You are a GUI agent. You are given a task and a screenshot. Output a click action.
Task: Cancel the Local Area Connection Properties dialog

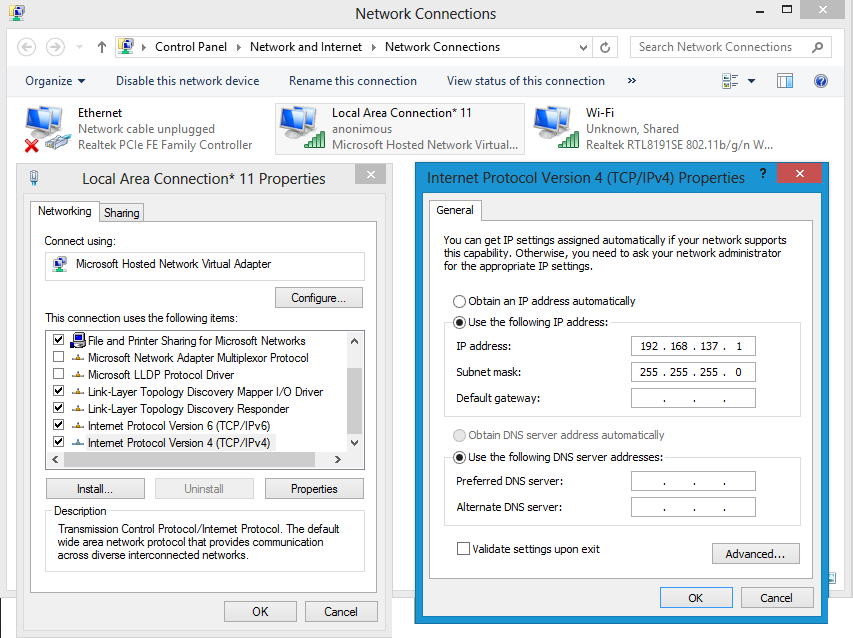pos(341,612)
